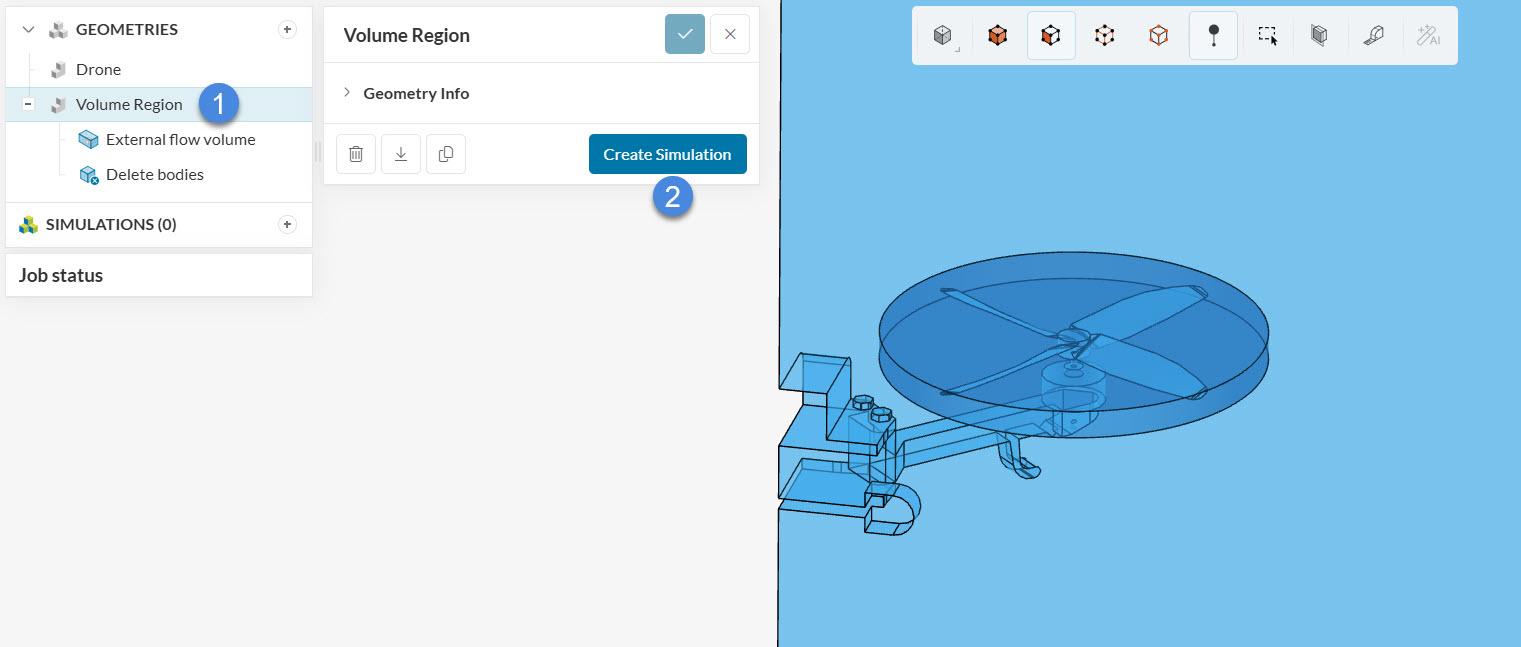The height and width of the screenshot is (647, 1521).
Task: Collapse the Volume Region tree node
Action: [28, 104]
